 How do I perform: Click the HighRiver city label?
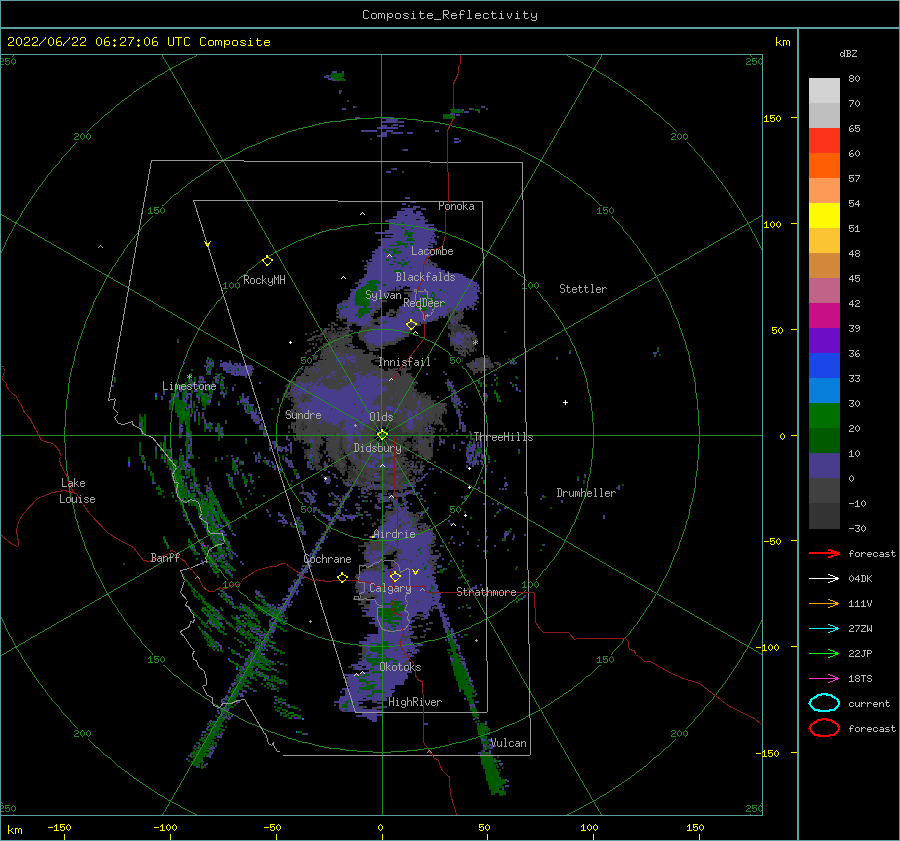pyautogui.click(x=414, y=702)
